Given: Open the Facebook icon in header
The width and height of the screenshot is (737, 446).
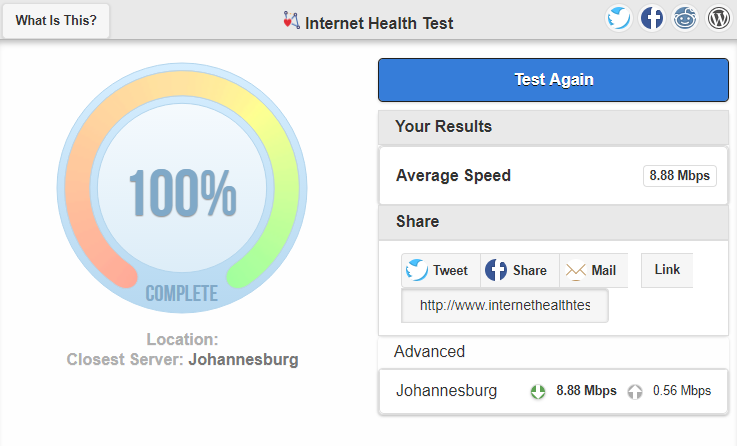Looking at the screenshot, I should pos(651,19).
